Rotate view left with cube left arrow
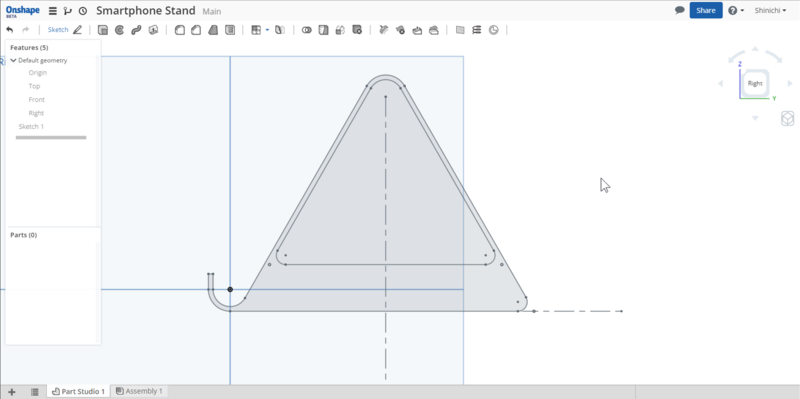 721,83
